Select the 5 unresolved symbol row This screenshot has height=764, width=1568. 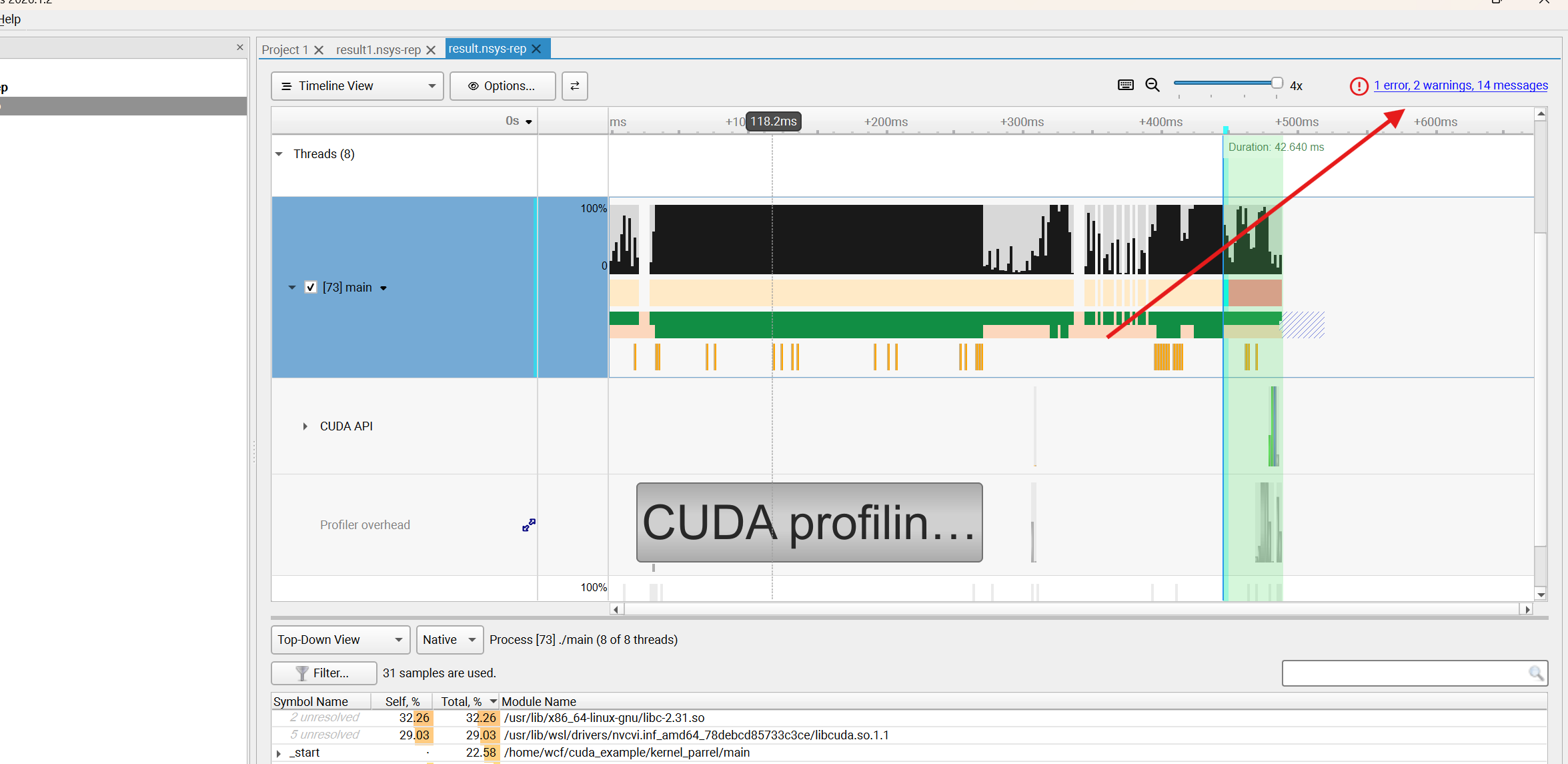[x=909, y=735]
